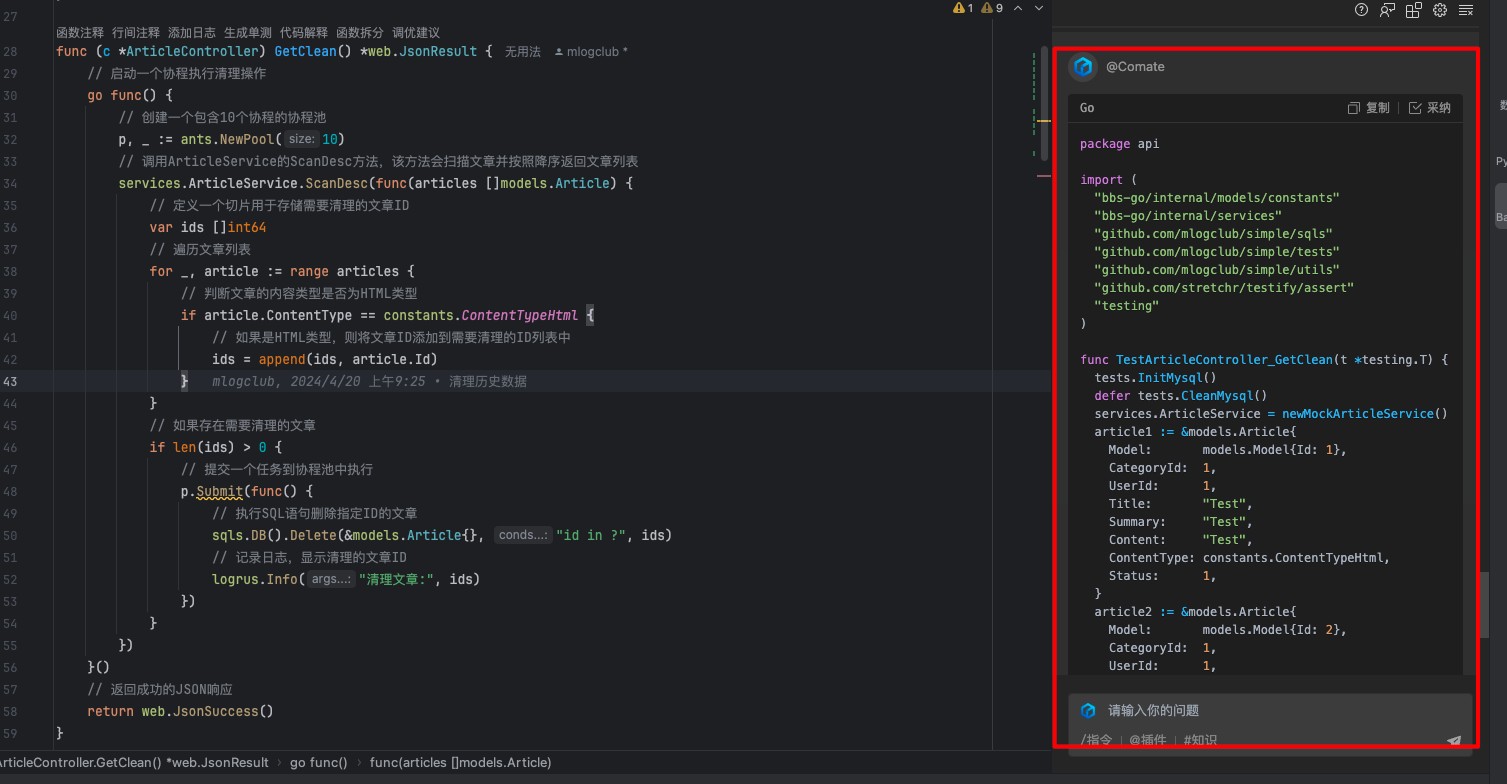The width and height of the screenshot is (1507, 784).
Task: Click the 函数注释 code lens
Action: click(x=80, y=33)
